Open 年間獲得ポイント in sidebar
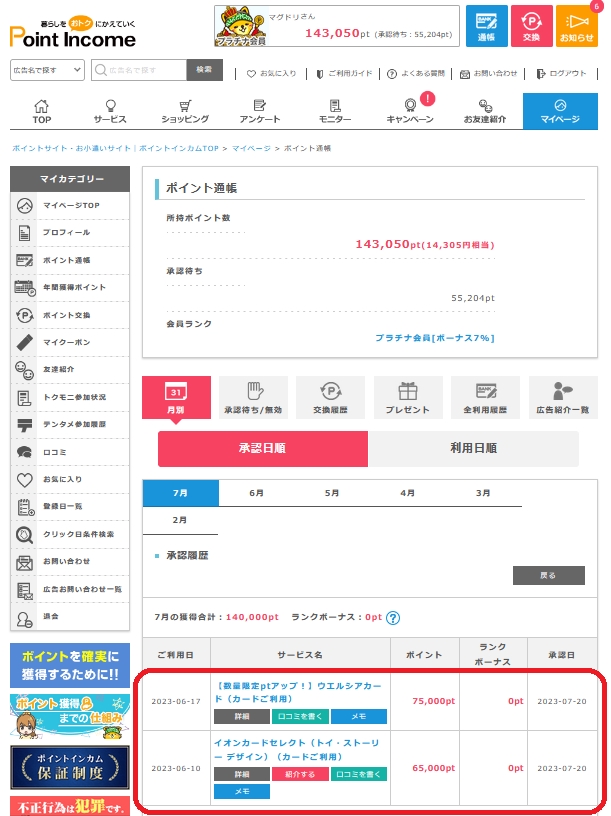The width and height of the screenshot is (611, 816). pyautogui.click(x=70, y=287)
